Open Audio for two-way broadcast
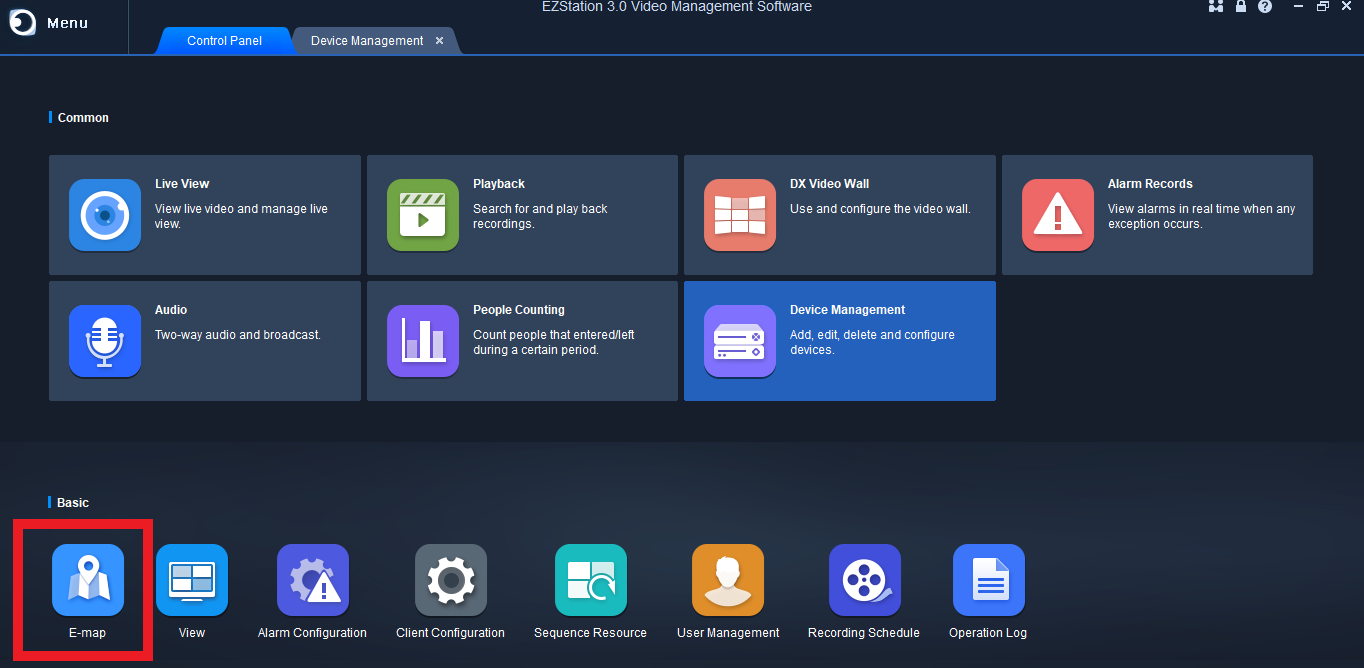Viewport: 1364px width, 668px height. pyautogui.click(x=204, y=341)
